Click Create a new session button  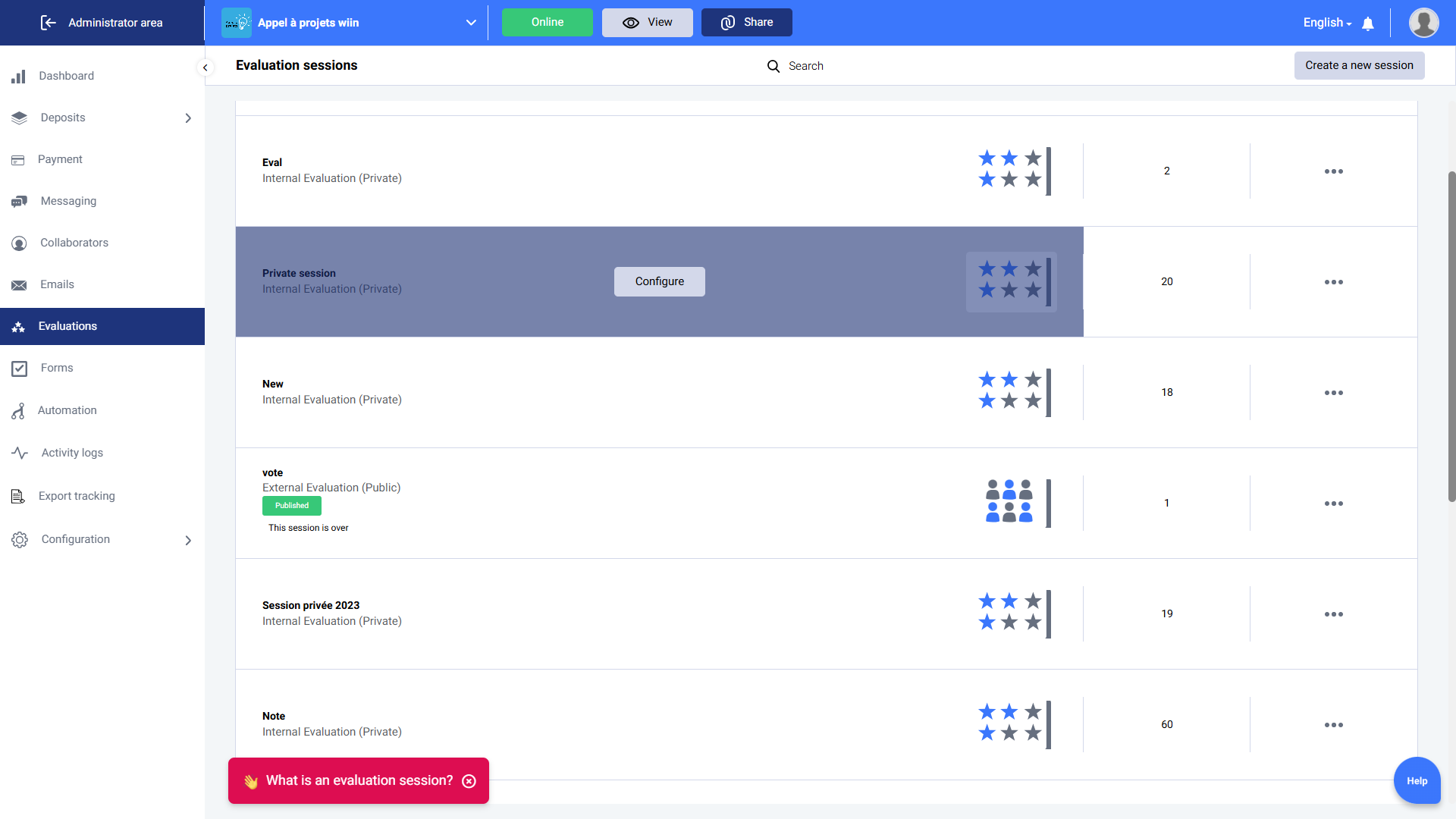click(1358, 65)
